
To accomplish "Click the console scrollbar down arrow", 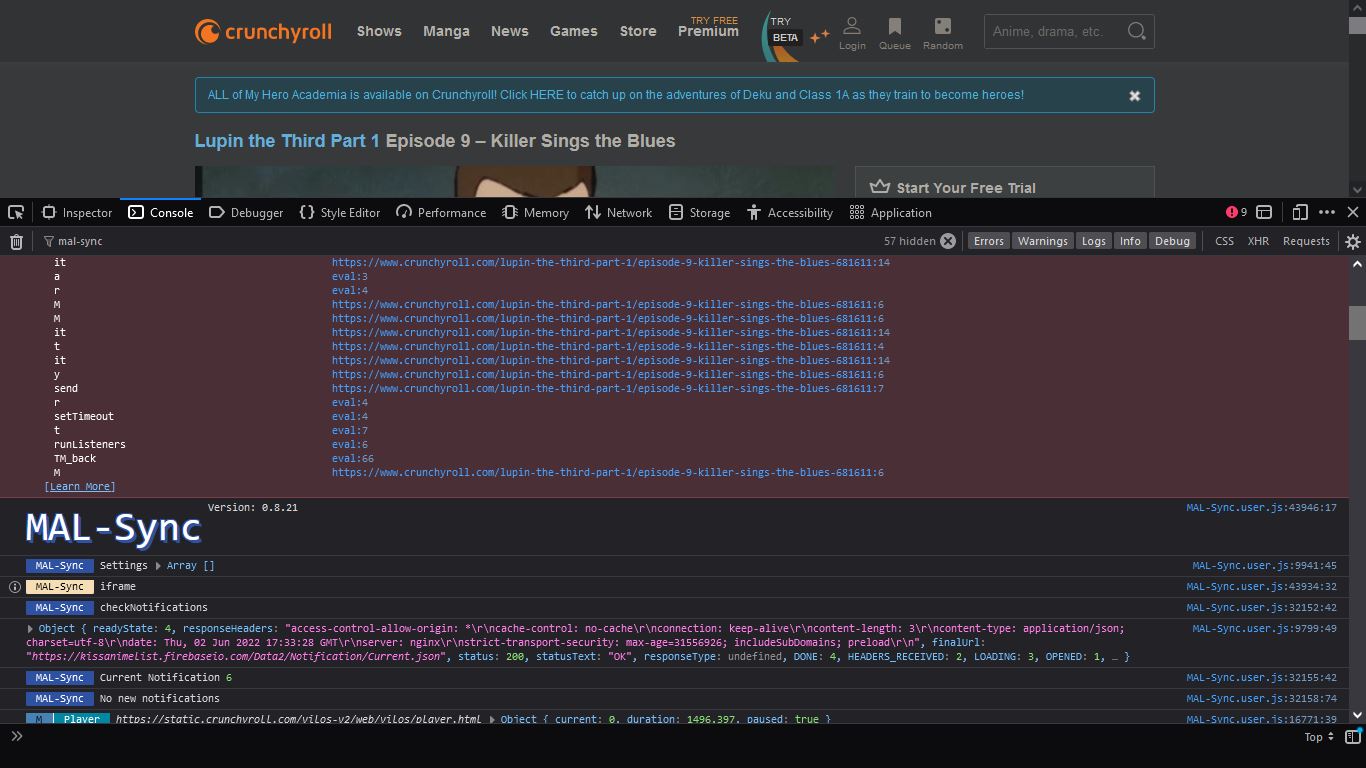I will coord(1357,715).
